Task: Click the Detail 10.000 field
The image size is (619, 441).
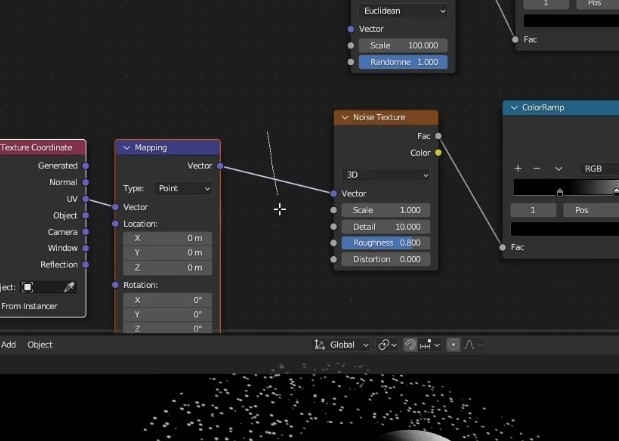Action: [x=386, y=227]
